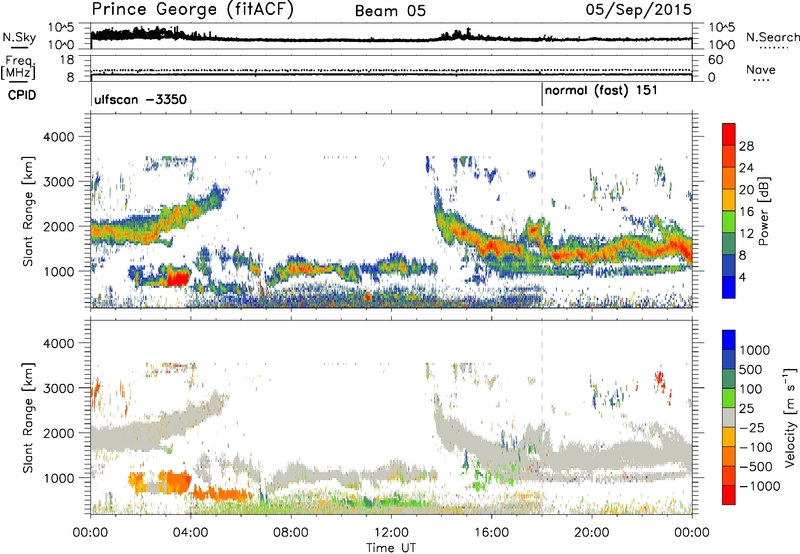Click the 'Nave' legend label
The height and width of the screenshot is (554, 800).
pos(761,69)
